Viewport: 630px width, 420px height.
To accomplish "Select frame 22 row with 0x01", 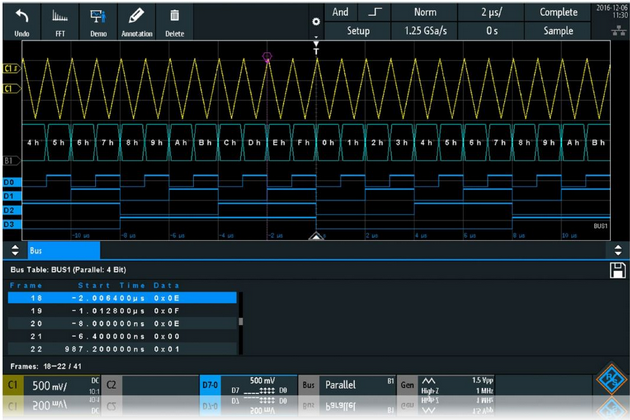I will (122, 349).
